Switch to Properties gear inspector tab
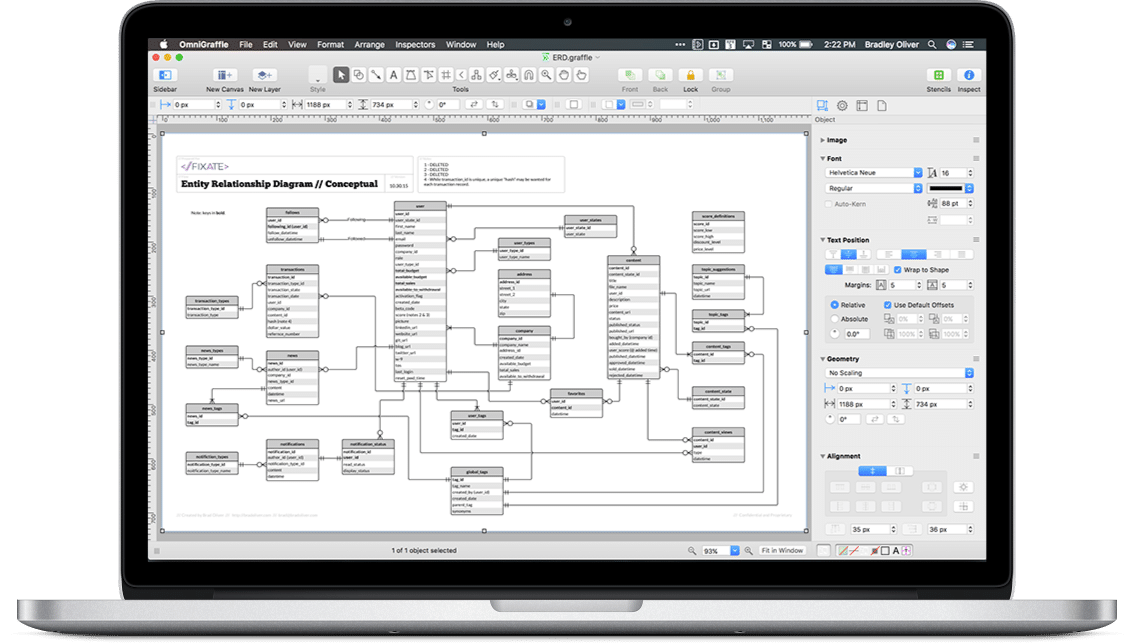The image size is (1135, 643). [x=842, y=106]
